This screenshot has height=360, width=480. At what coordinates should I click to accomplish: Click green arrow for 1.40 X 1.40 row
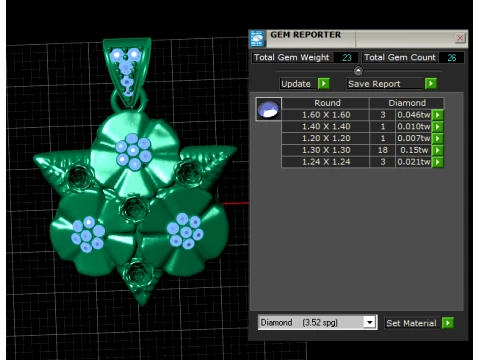click(438, 127)
